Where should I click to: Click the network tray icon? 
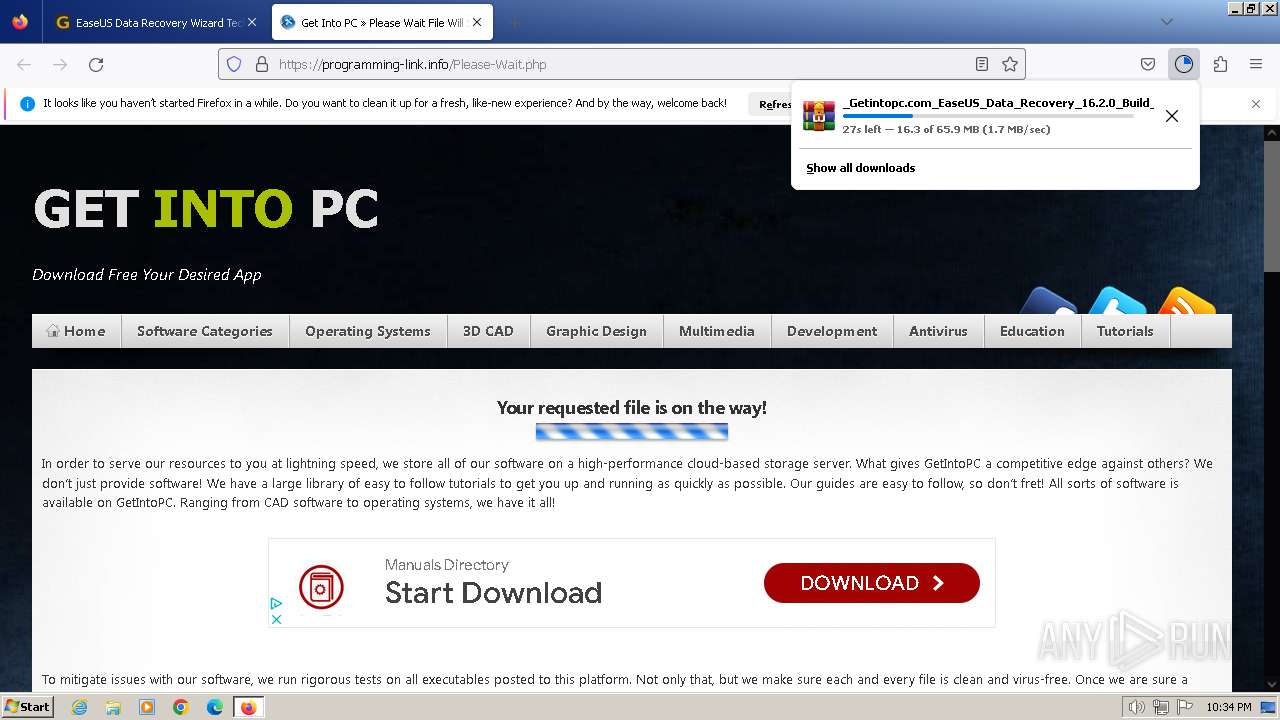[x=1161, y=707]
